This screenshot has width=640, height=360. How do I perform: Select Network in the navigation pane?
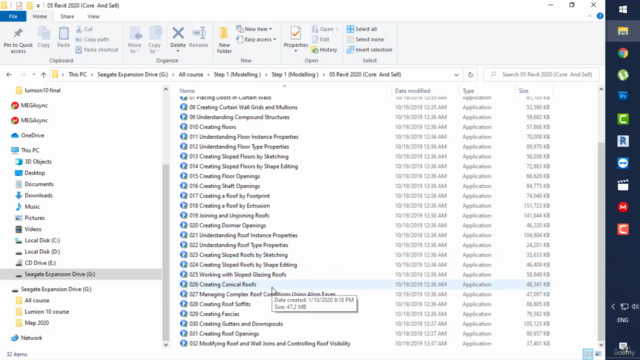point(31,338)
